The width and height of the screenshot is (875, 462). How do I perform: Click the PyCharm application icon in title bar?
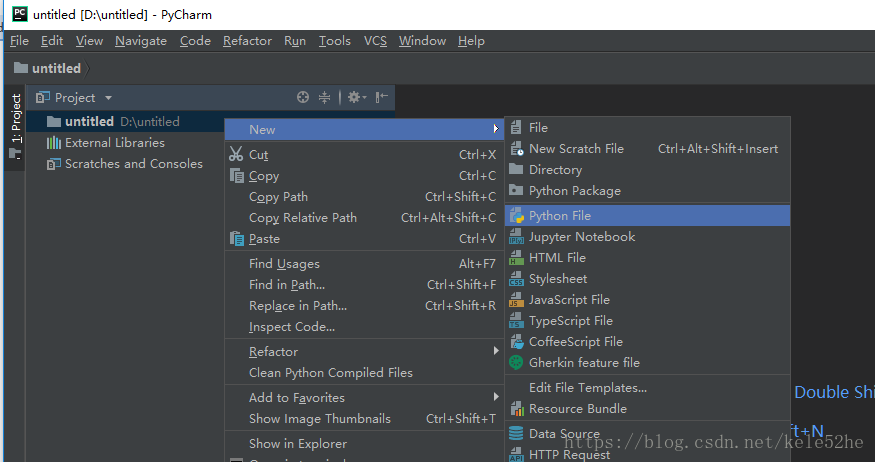coord(20,14)
